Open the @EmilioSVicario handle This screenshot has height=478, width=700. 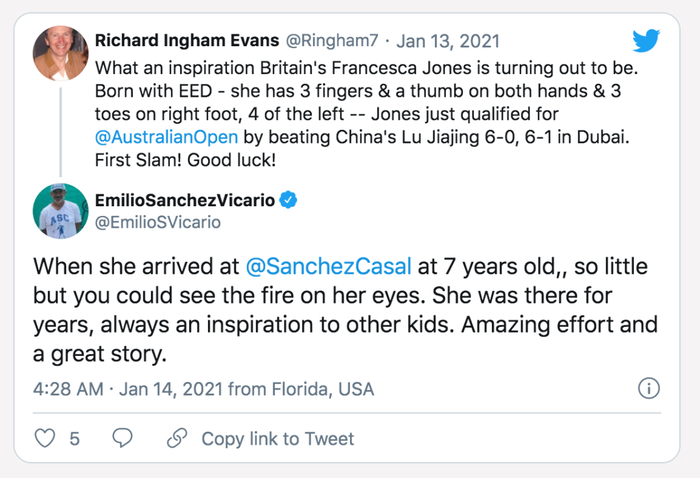(159, 222)
